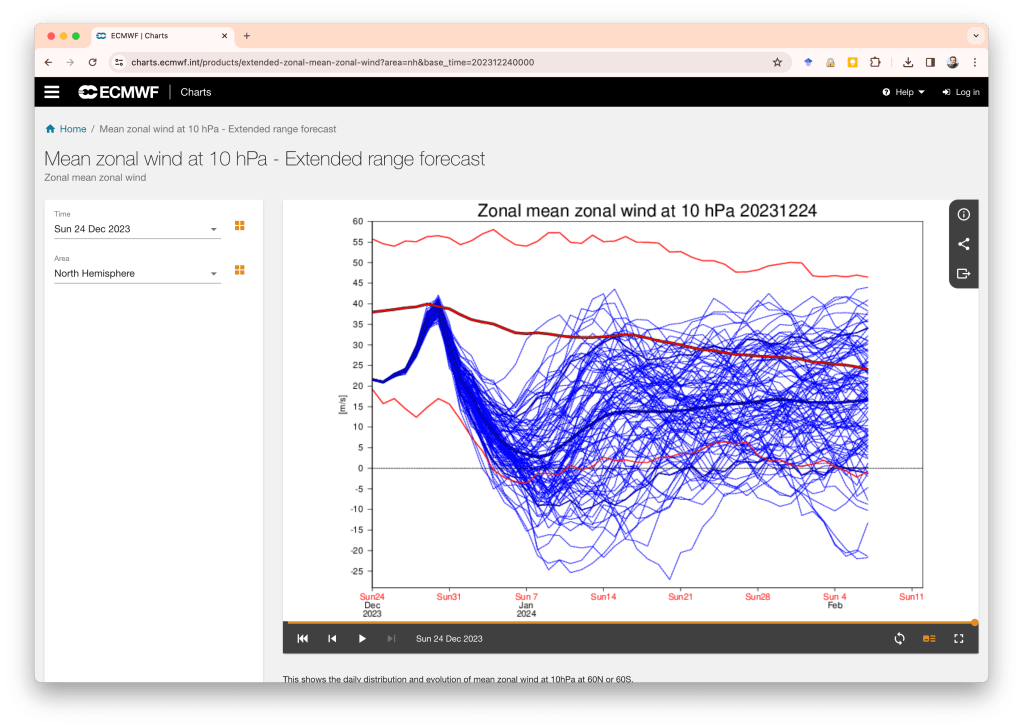Open the Time dropdown
The image size is (1023, 728).
click(x=136, y=229)
